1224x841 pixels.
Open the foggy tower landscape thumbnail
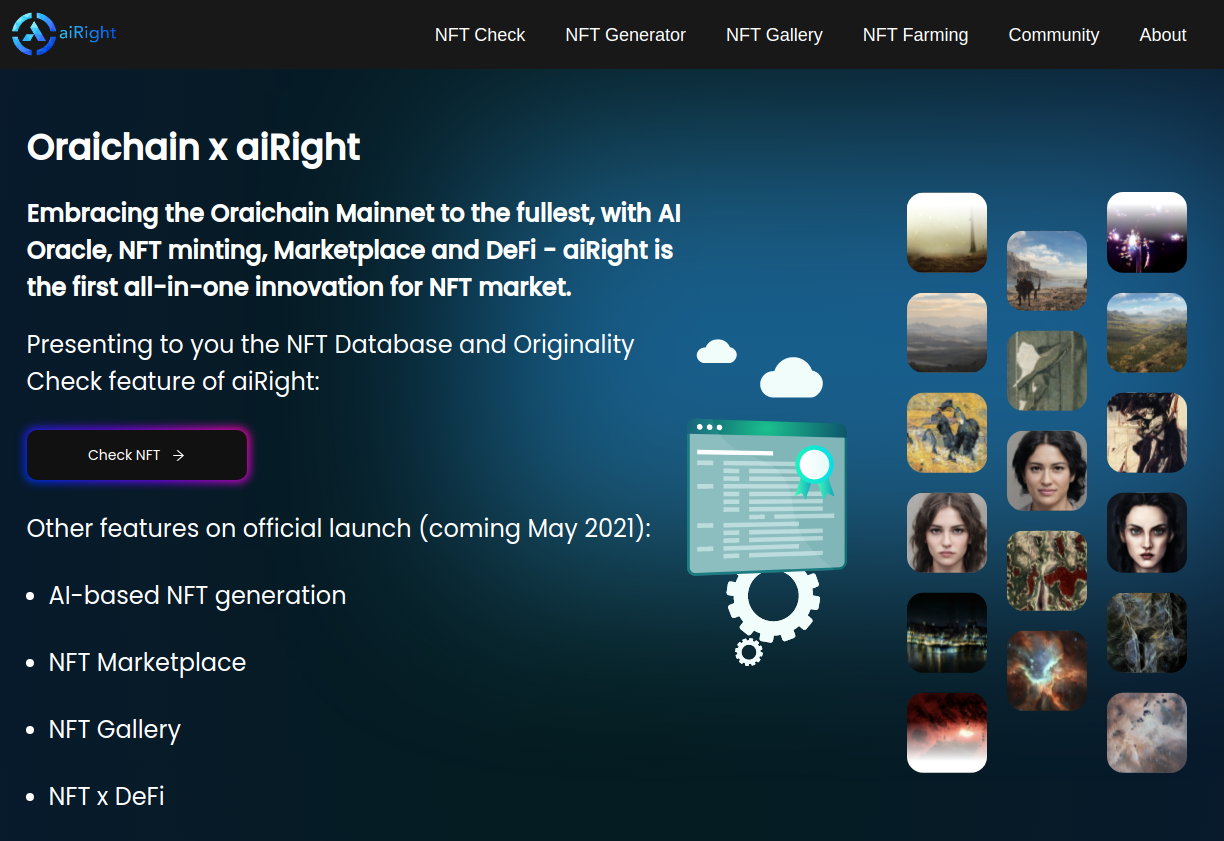(947, 232)
